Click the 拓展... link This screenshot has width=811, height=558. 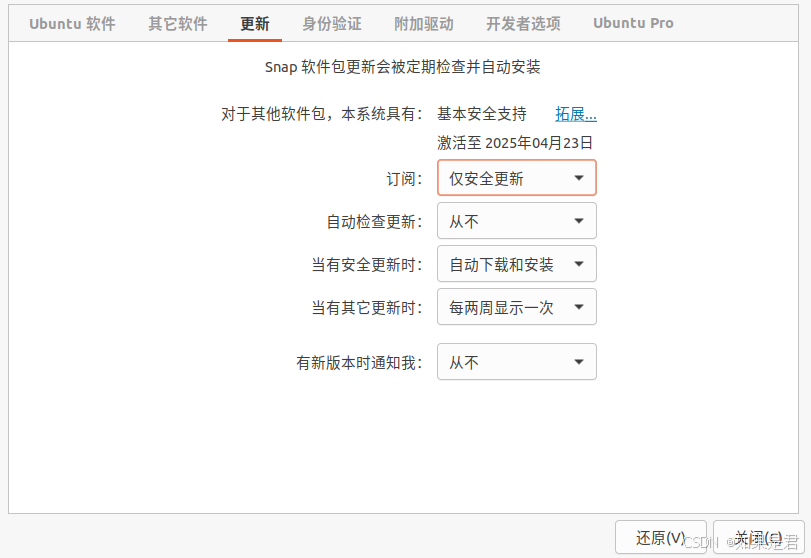(576, 114)
